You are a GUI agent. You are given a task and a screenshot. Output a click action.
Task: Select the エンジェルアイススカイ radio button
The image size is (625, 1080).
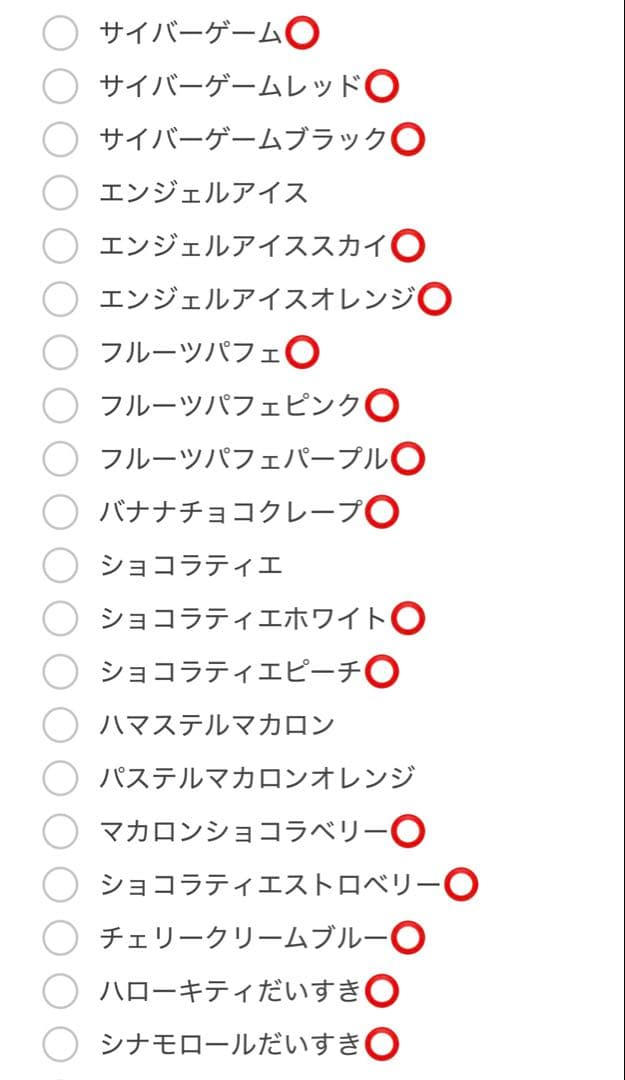[60, 243]
